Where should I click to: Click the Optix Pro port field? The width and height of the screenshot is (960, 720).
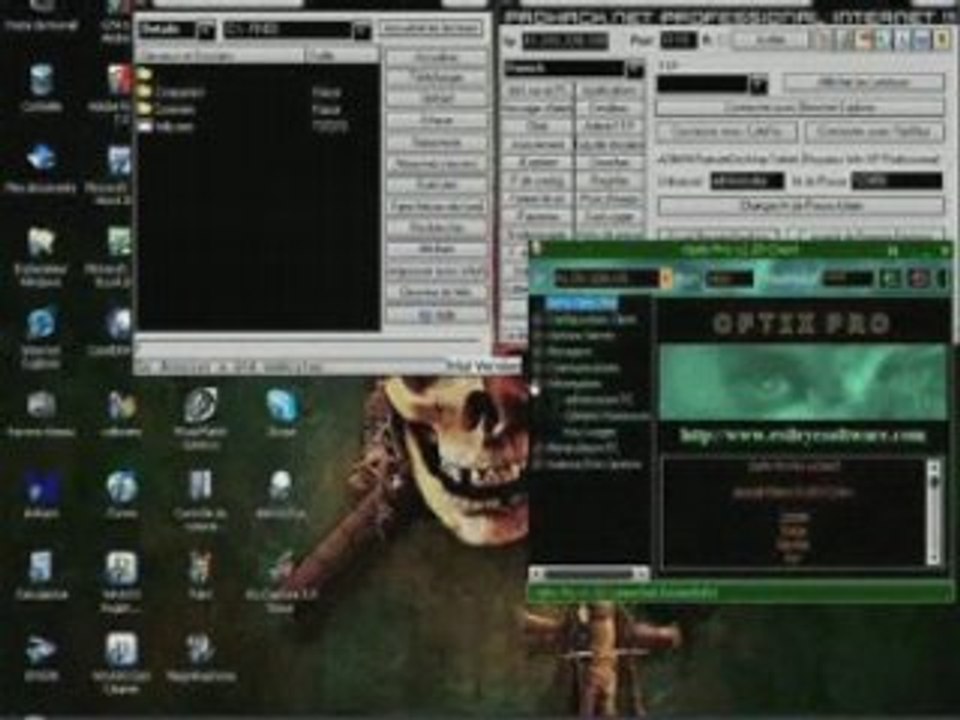click(x=729, y=279)
